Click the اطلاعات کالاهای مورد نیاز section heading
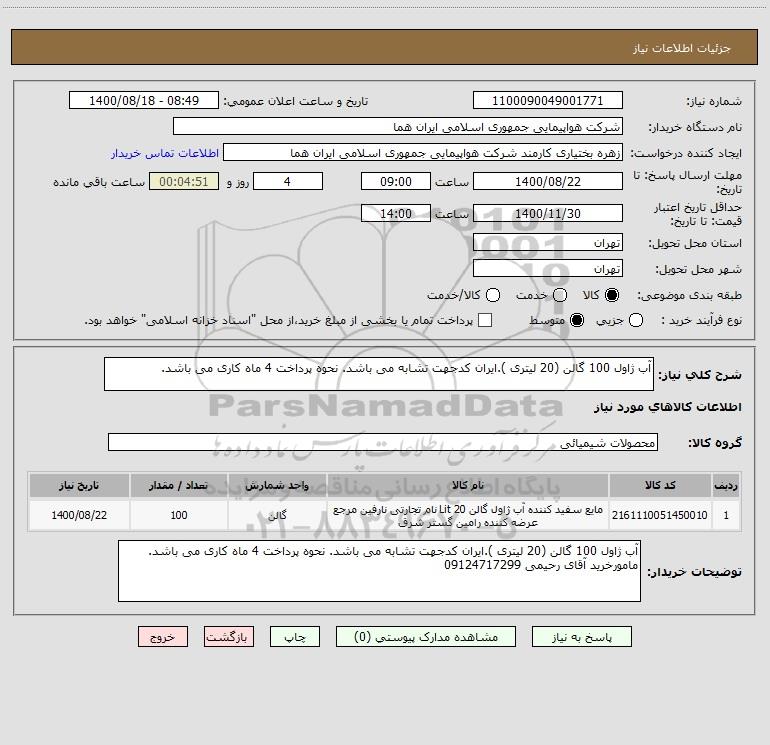 (667, 407)
